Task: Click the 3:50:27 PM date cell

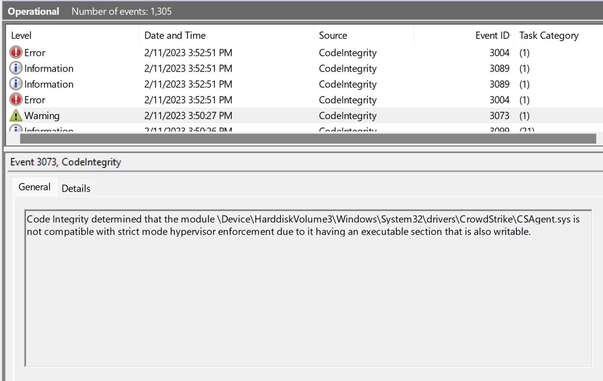Action: (x=188, y=115)
